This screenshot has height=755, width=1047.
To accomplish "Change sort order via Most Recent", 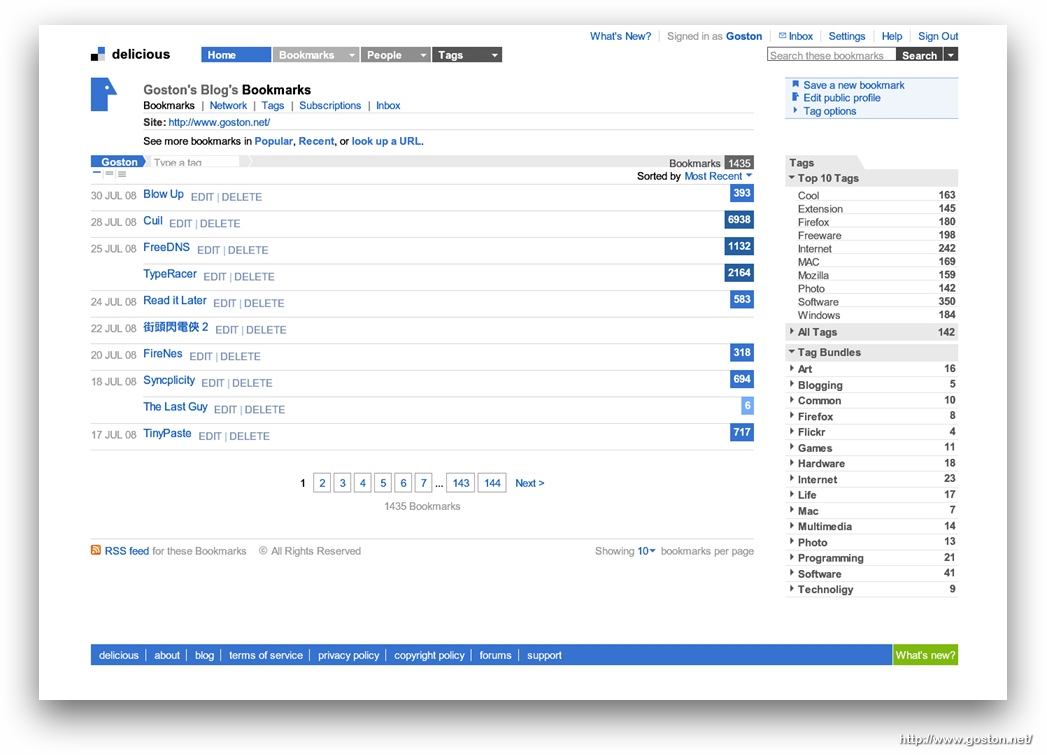I will tap(718, 176).
